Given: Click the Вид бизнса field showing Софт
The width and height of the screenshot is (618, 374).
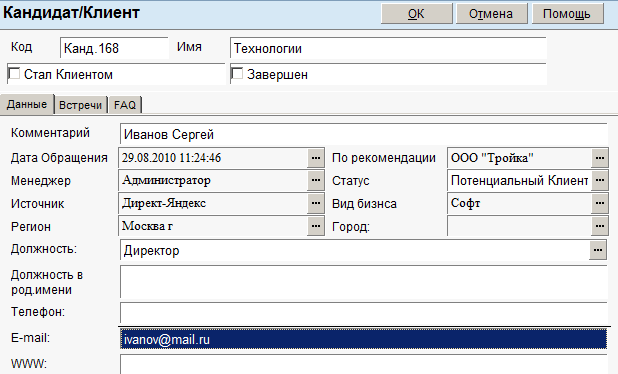Looking at the screenshot, I should [519, 203].
